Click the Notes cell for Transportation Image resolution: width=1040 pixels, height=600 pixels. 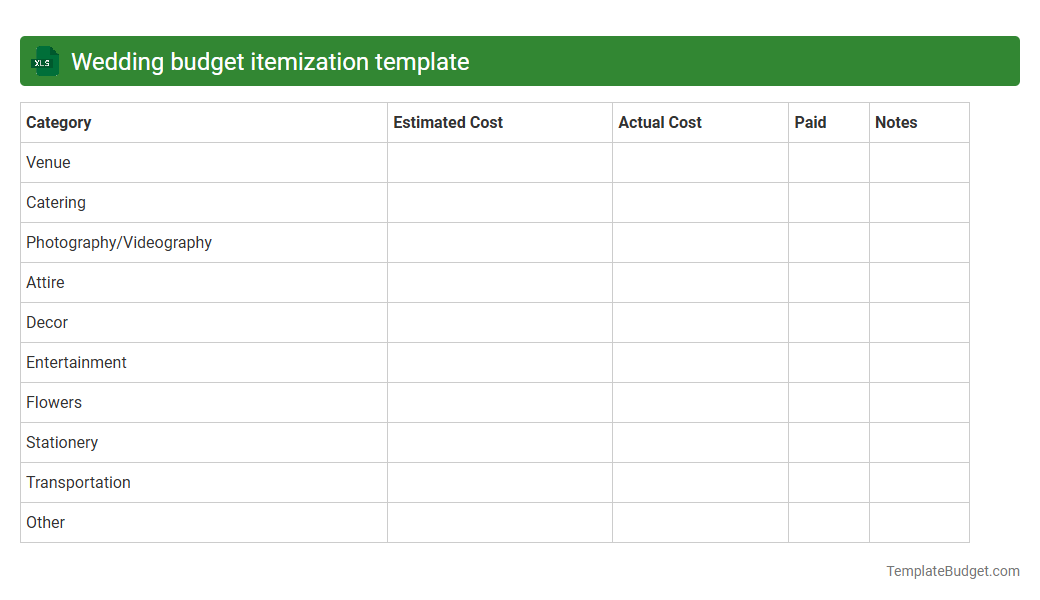(x=919, y=482)
